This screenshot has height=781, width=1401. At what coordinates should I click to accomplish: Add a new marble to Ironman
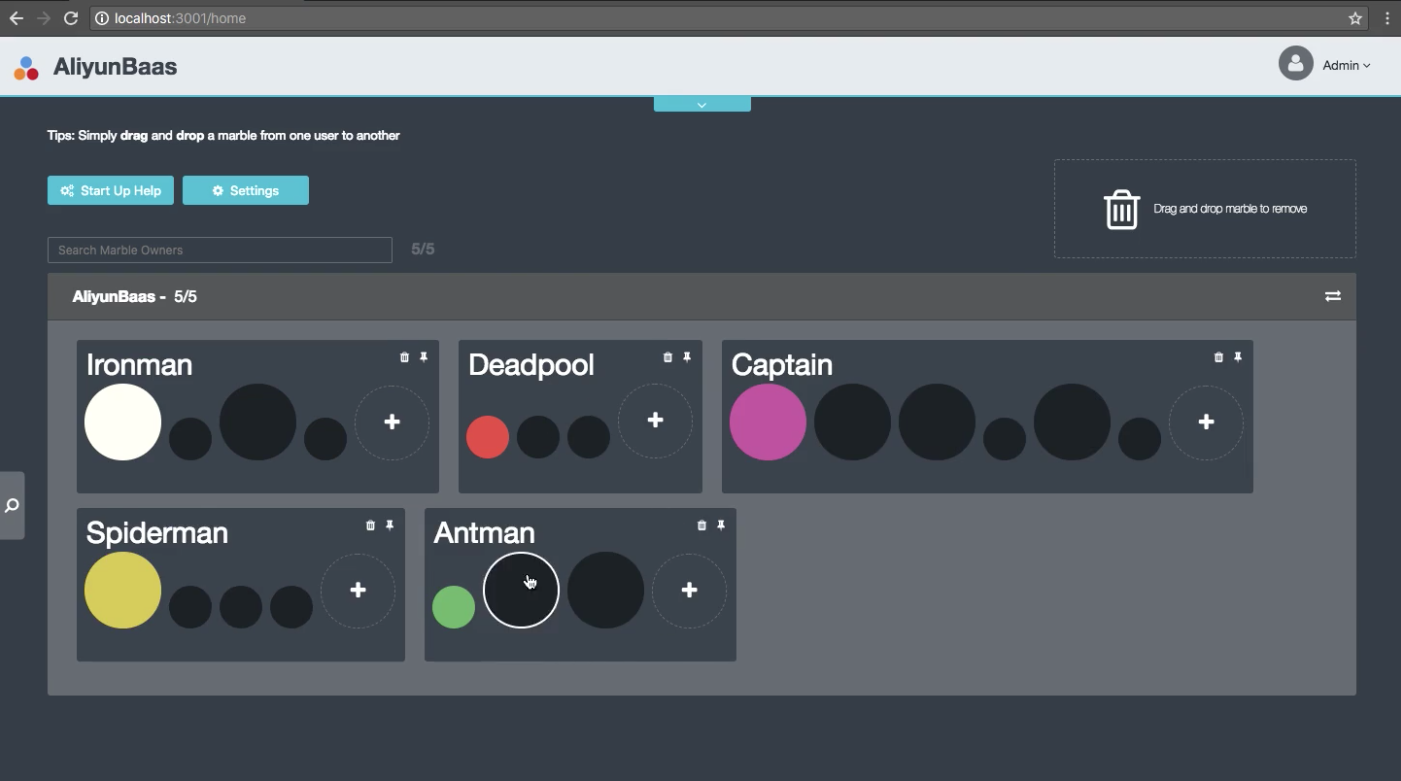(x=392, y=422)
